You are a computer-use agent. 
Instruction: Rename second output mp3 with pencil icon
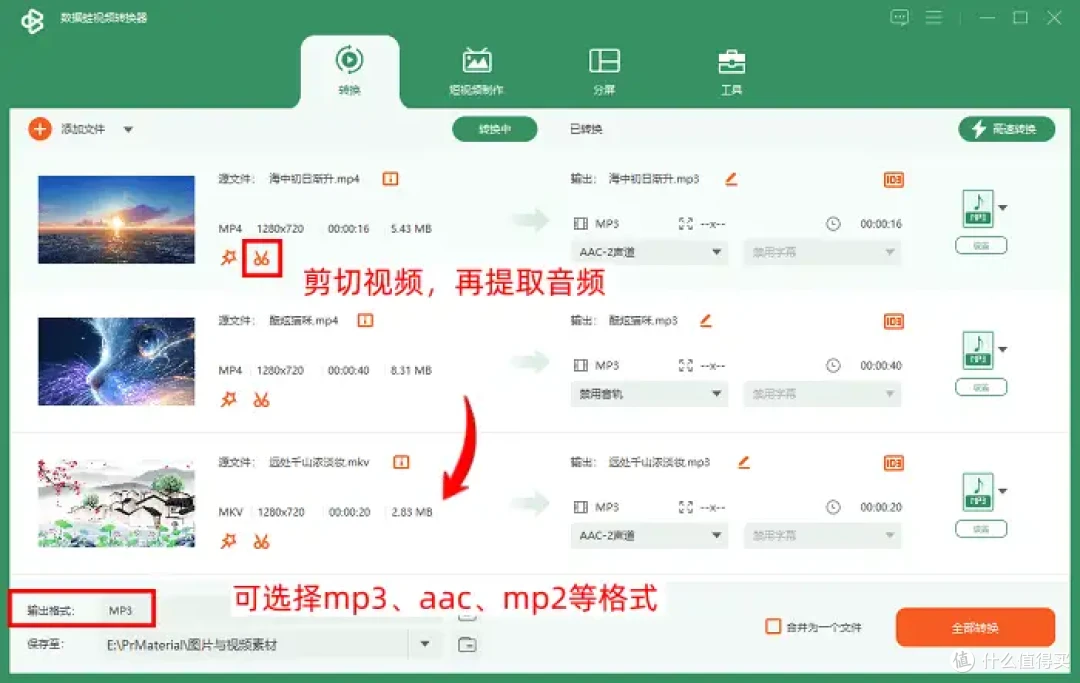706,320
